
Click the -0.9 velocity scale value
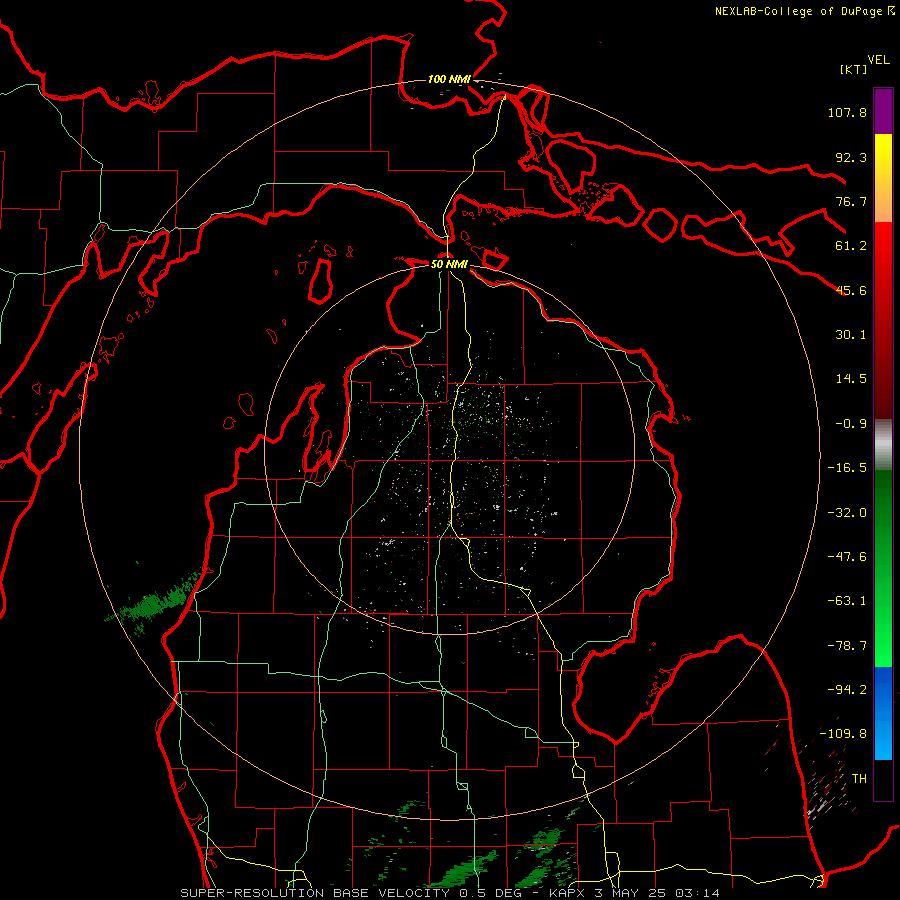851,424
